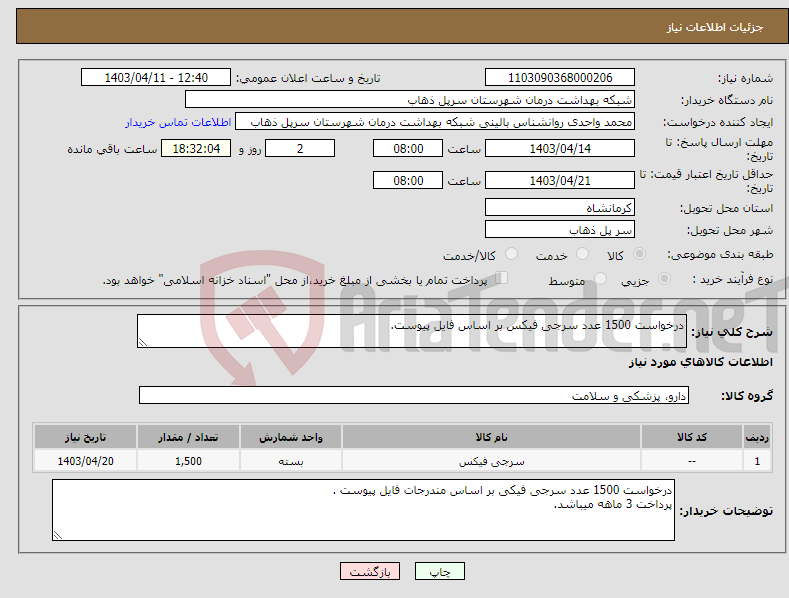The width and height of the screenshot is (789, 598).
Task: Select the خدمت radio button
Action: pos(582,254)
